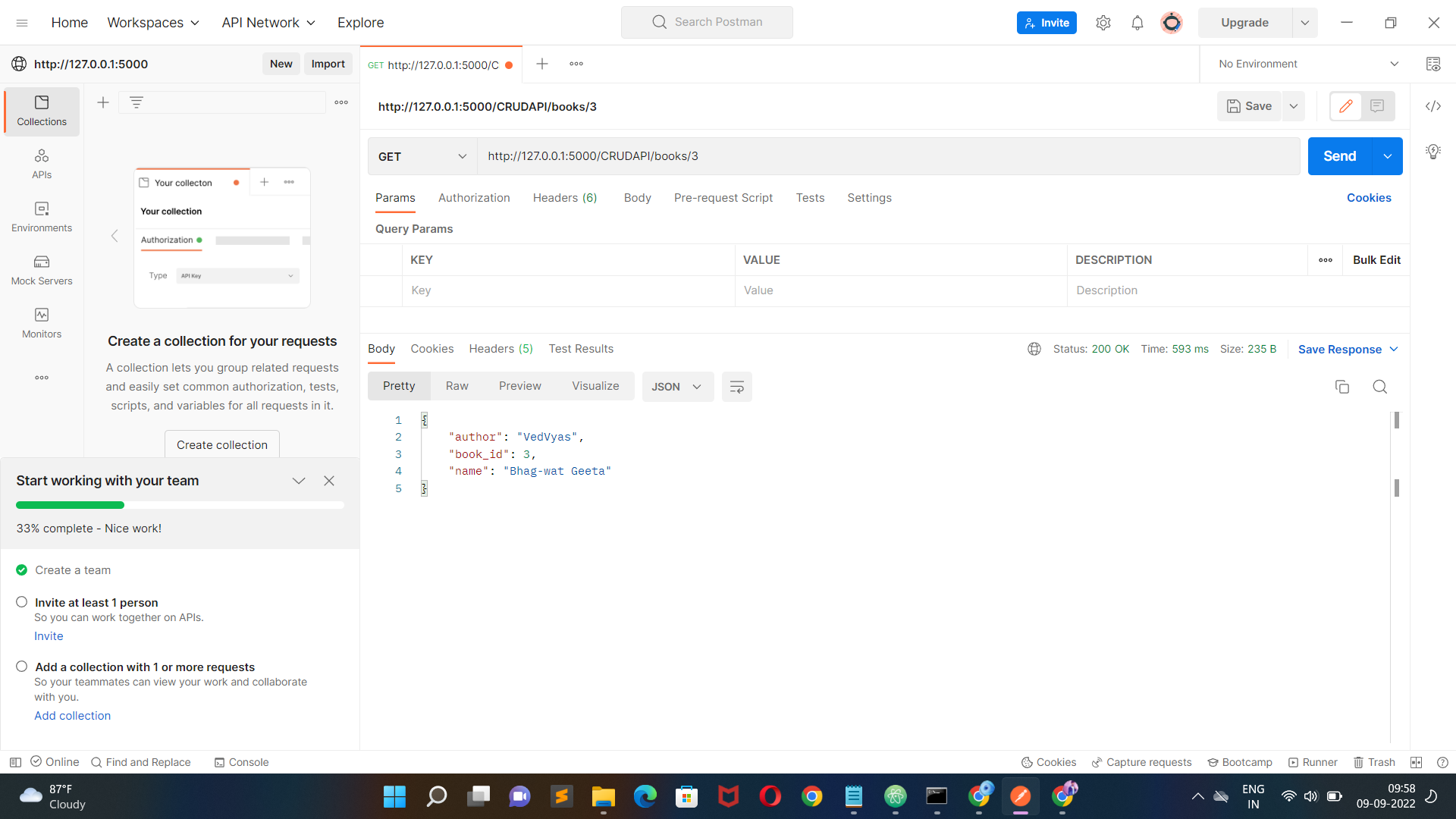
Task: Copy the JSON response body
Action: tap(1342, 387)
